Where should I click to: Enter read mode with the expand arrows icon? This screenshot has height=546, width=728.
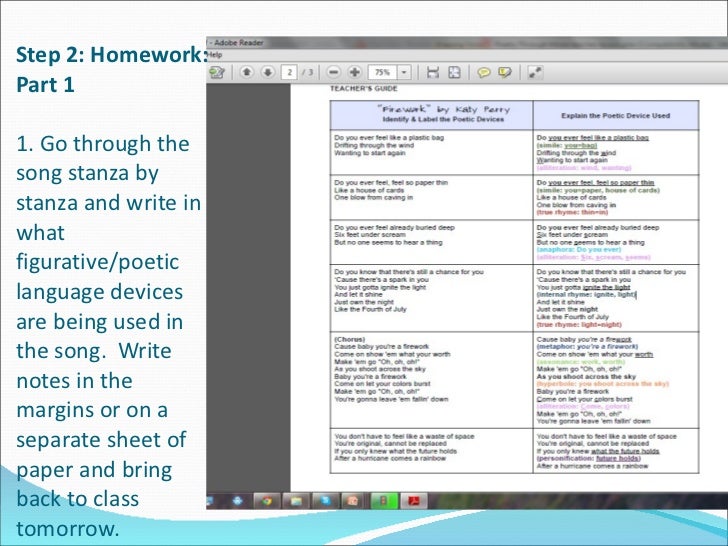point(535,72)
